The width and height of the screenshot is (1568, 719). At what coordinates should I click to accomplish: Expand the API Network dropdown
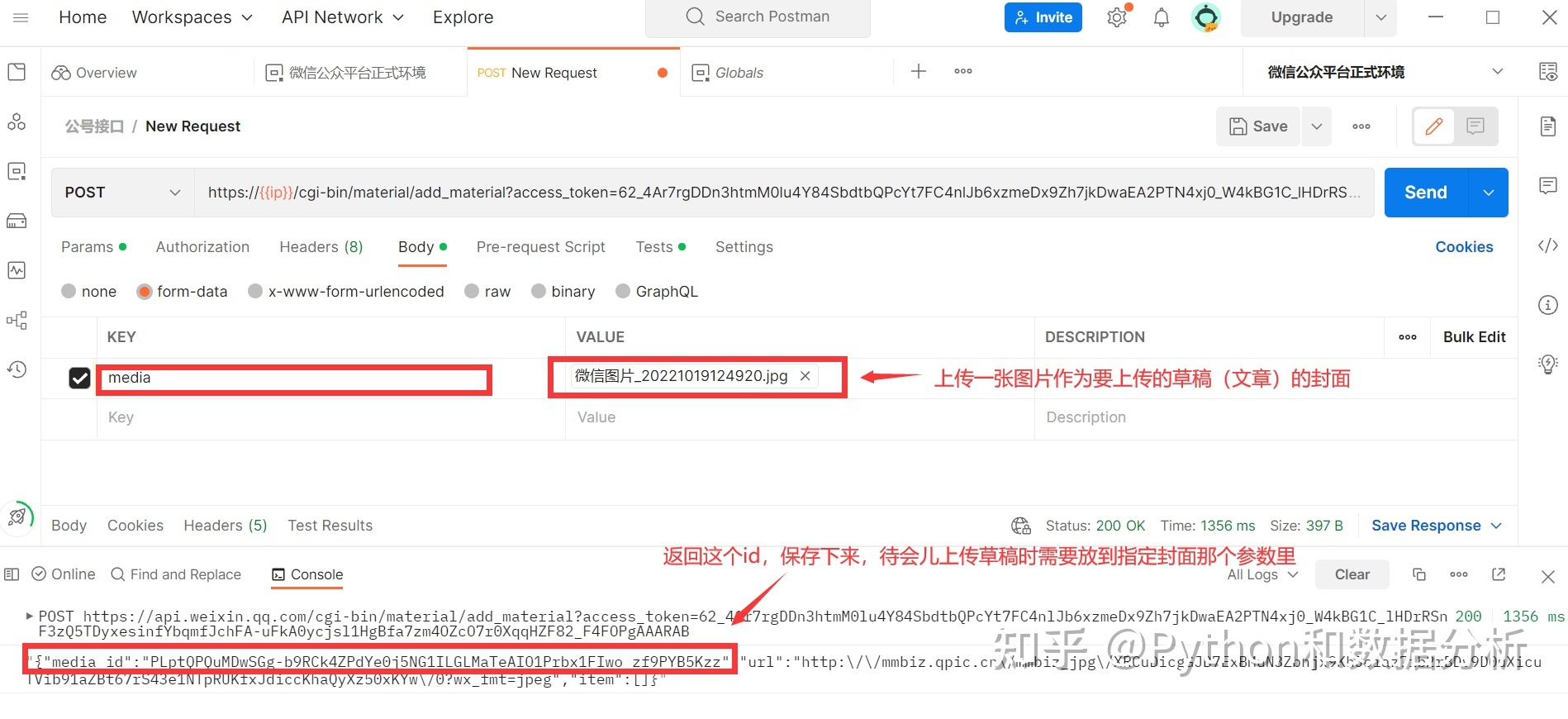[343, 17]
